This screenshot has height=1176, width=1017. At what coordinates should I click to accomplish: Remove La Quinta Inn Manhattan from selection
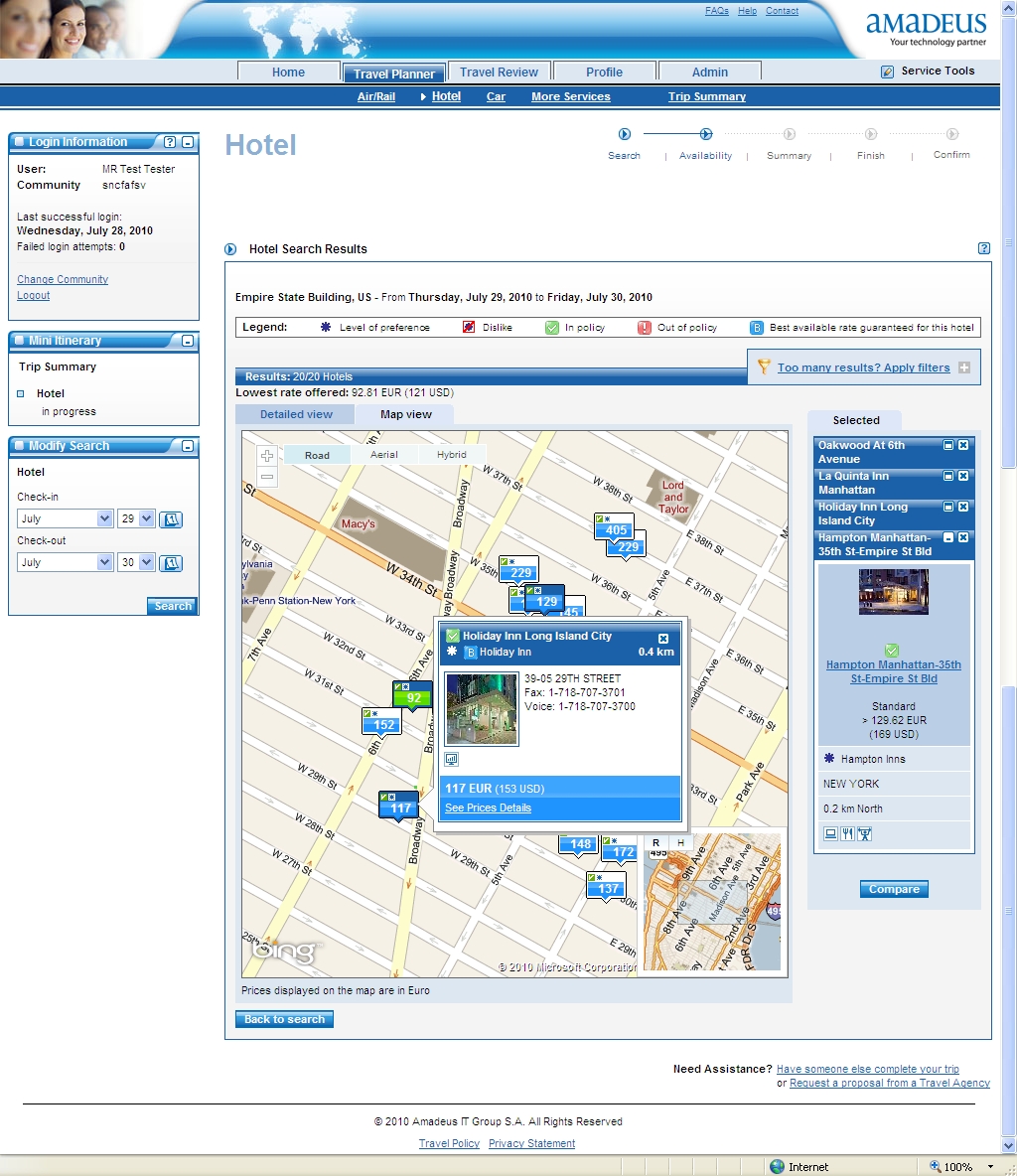(963, 476)
